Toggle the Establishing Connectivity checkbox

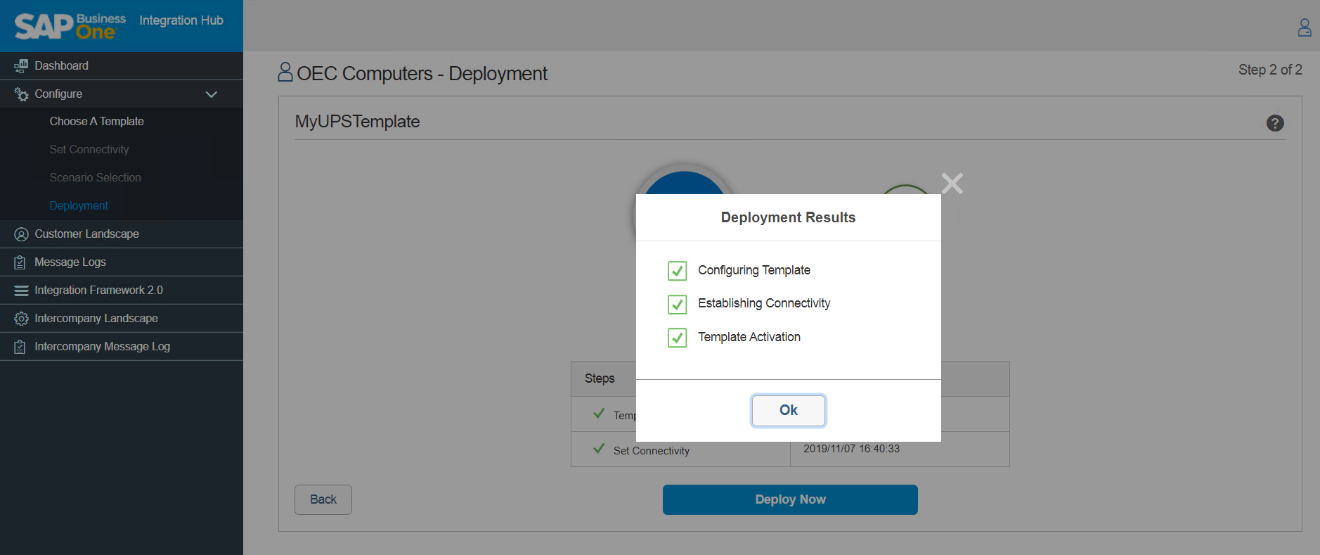tap(677, 304)
